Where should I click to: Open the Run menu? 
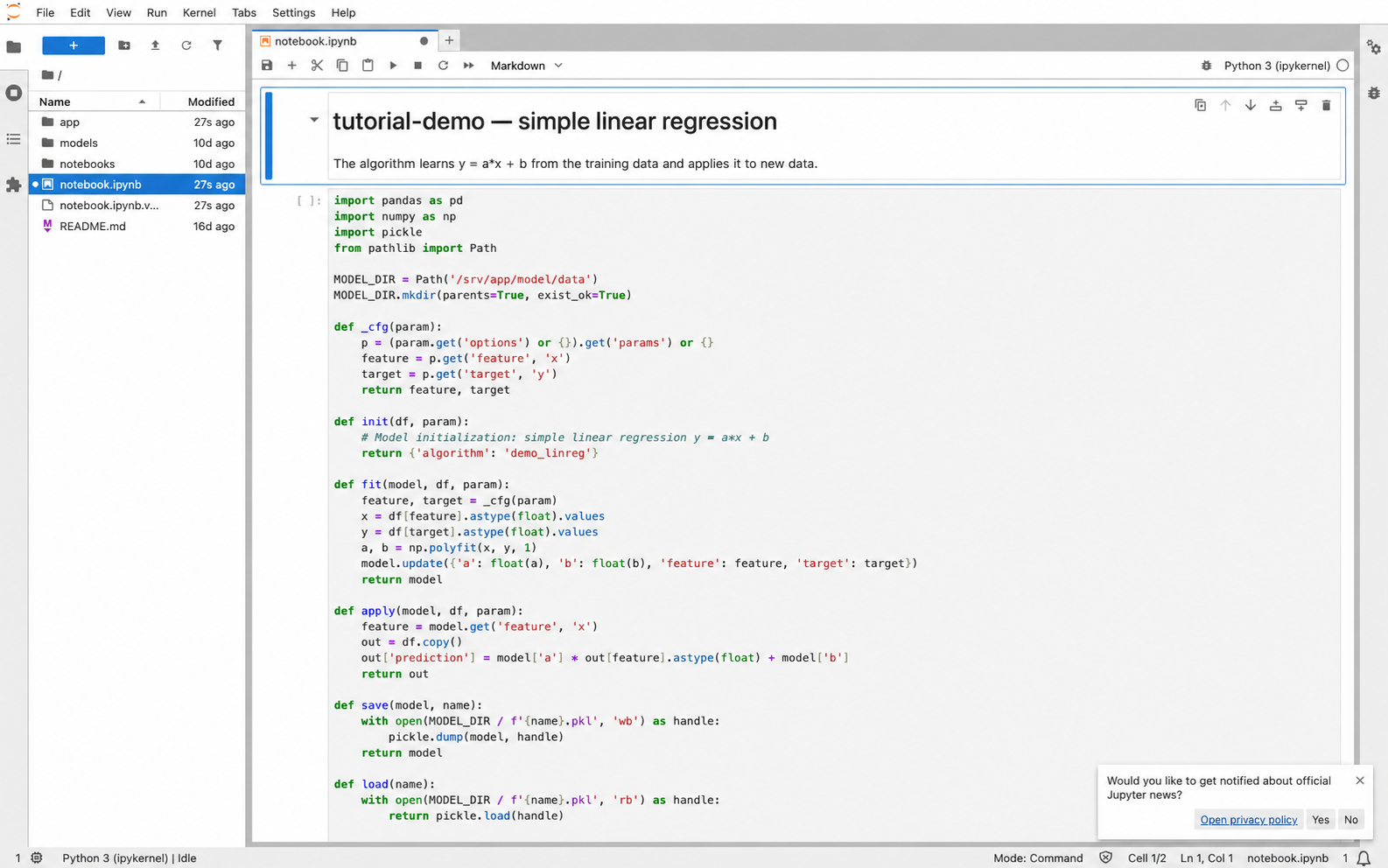click(x=157, y=12)
